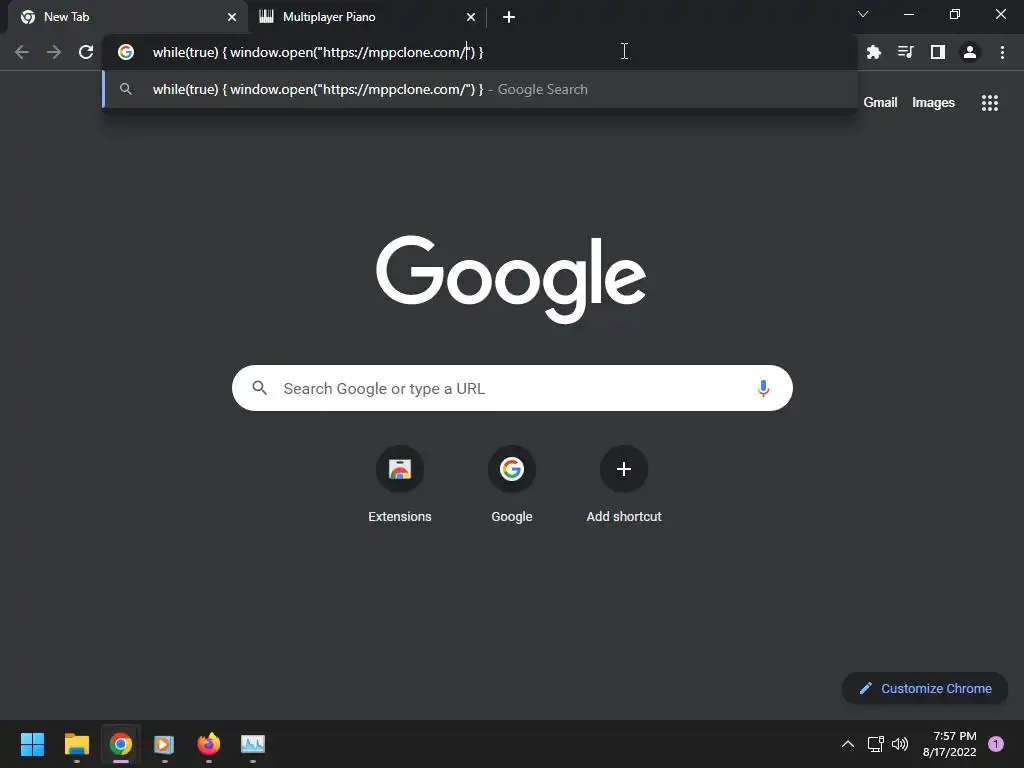This screenshot has width=1024, height=768.
Task: Open the clock showing 7:57 PM
Action: click(950, 744)
